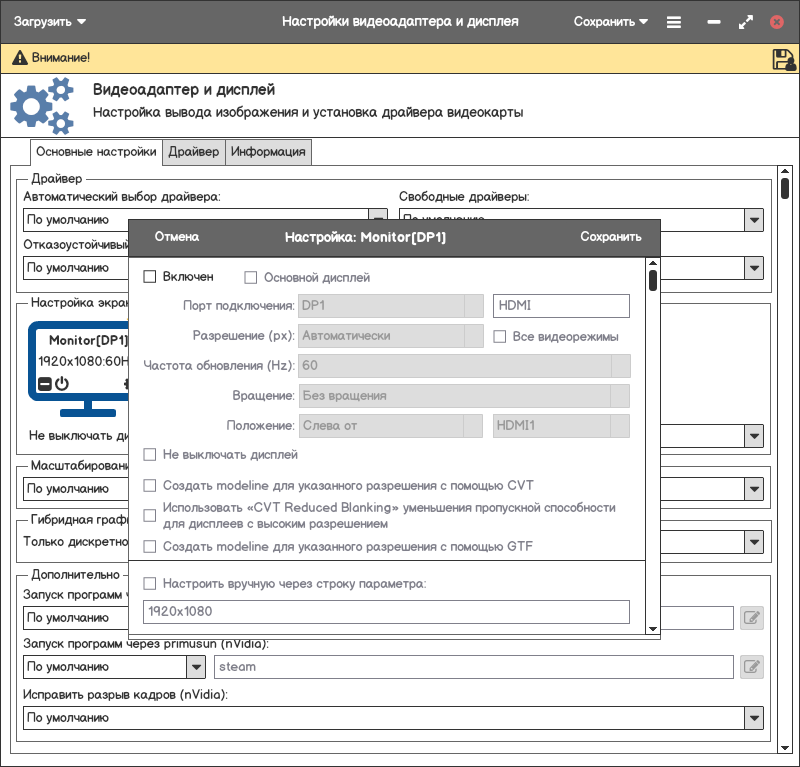Screen dimensions: 800x767
Task: Click the minus icon on the Monitor[DP1] thumbnail
Action: point(44,384)
